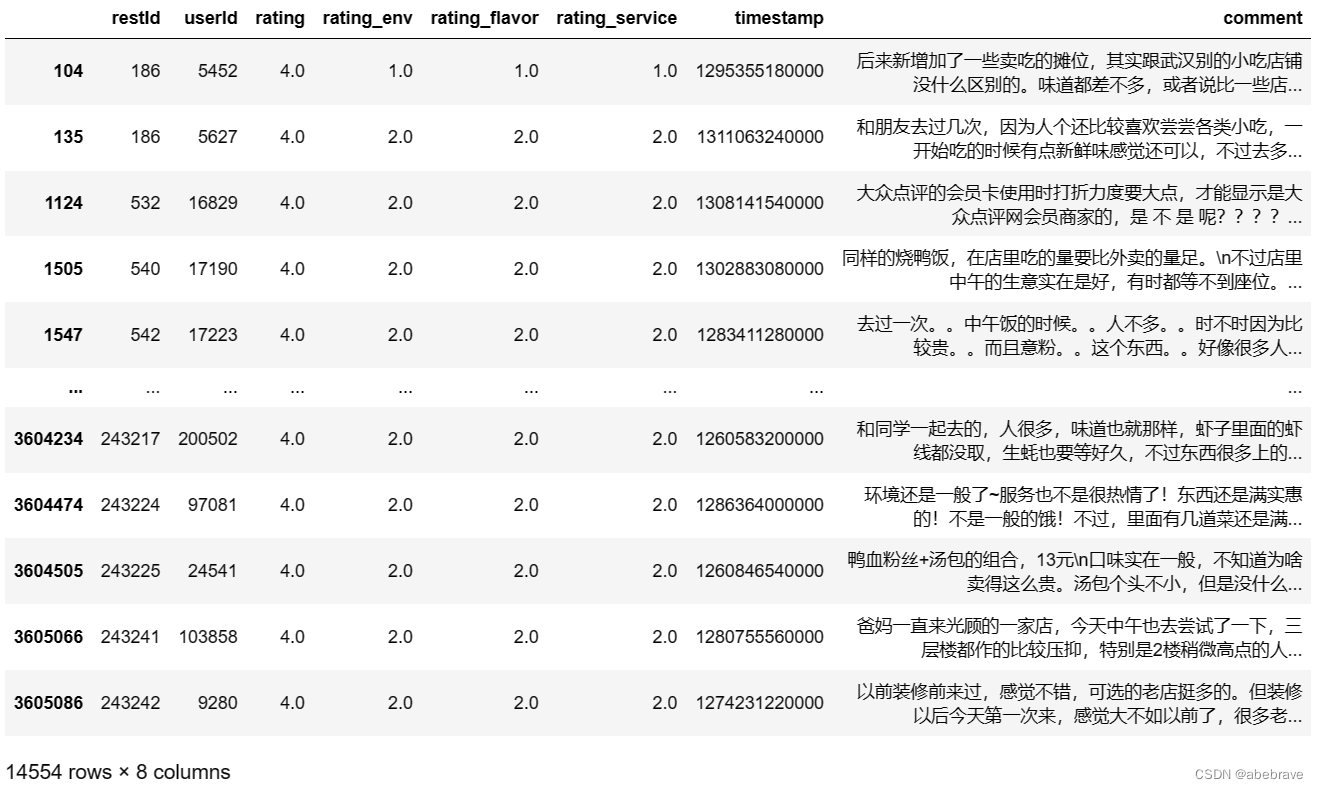
Task: Click restId 186 in row 104
Action: tap(145, 71)
